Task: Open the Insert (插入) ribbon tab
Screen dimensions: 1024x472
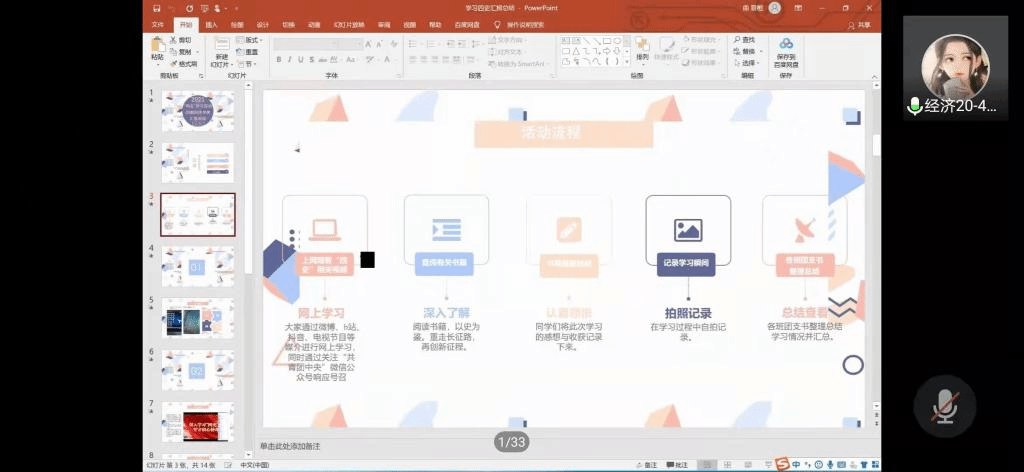Action: click(211, 24)
